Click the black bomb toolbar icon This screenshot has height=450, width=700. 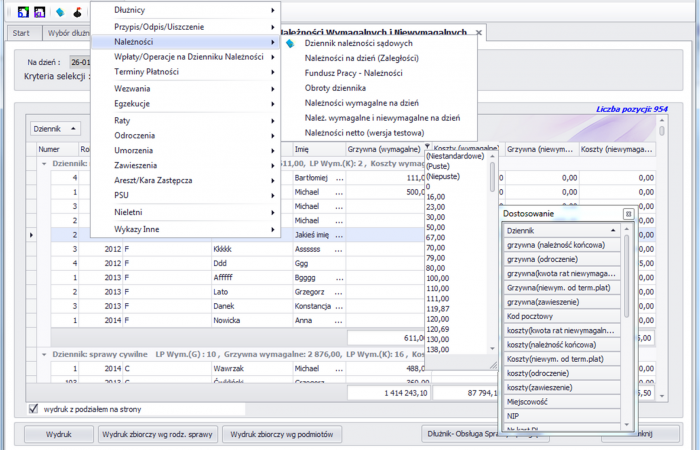click(78, 12)
